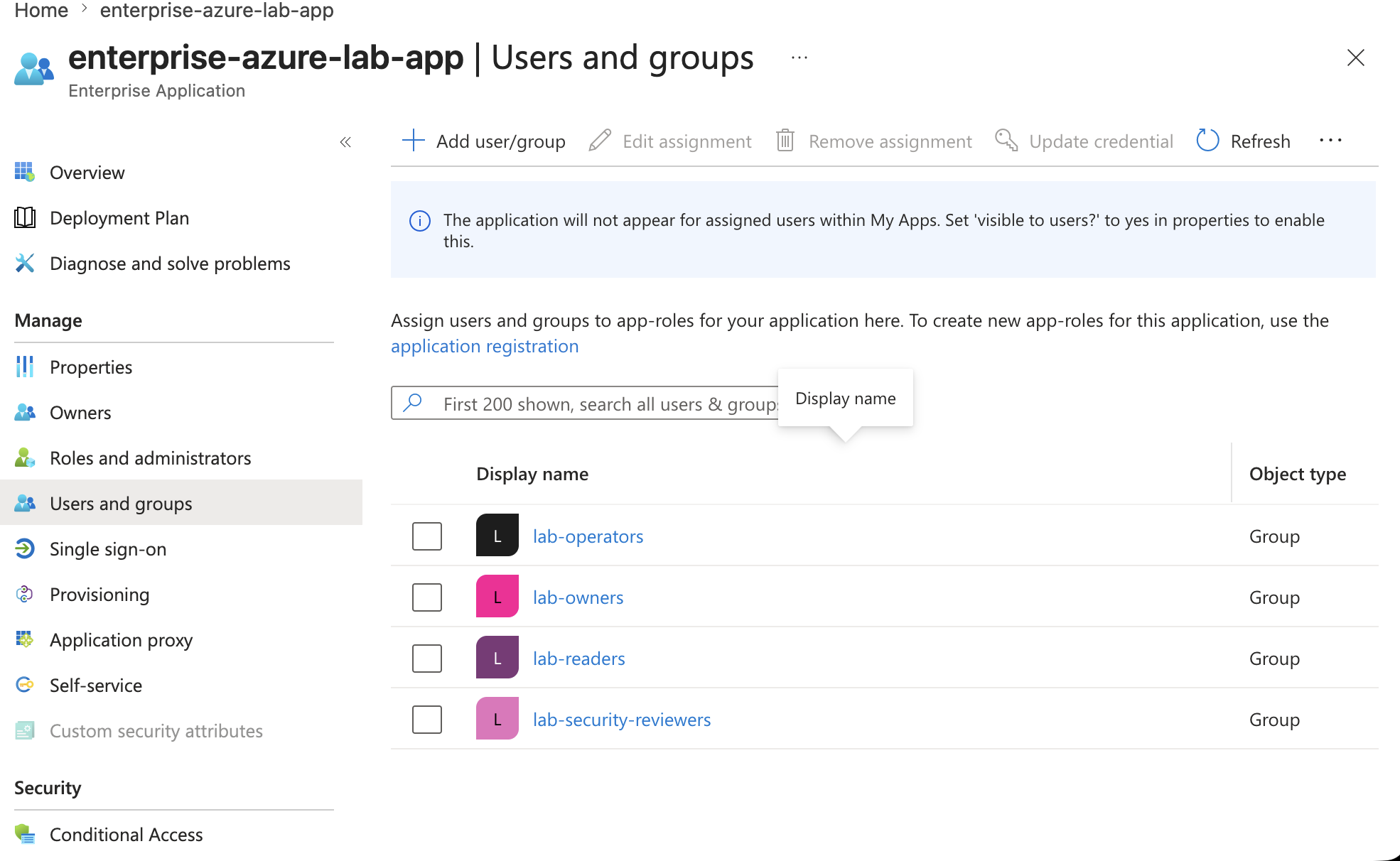Collapse the left navigation menu
Image resolution: width=1400 pixels, height=861 pixels.
click(345, 142)
